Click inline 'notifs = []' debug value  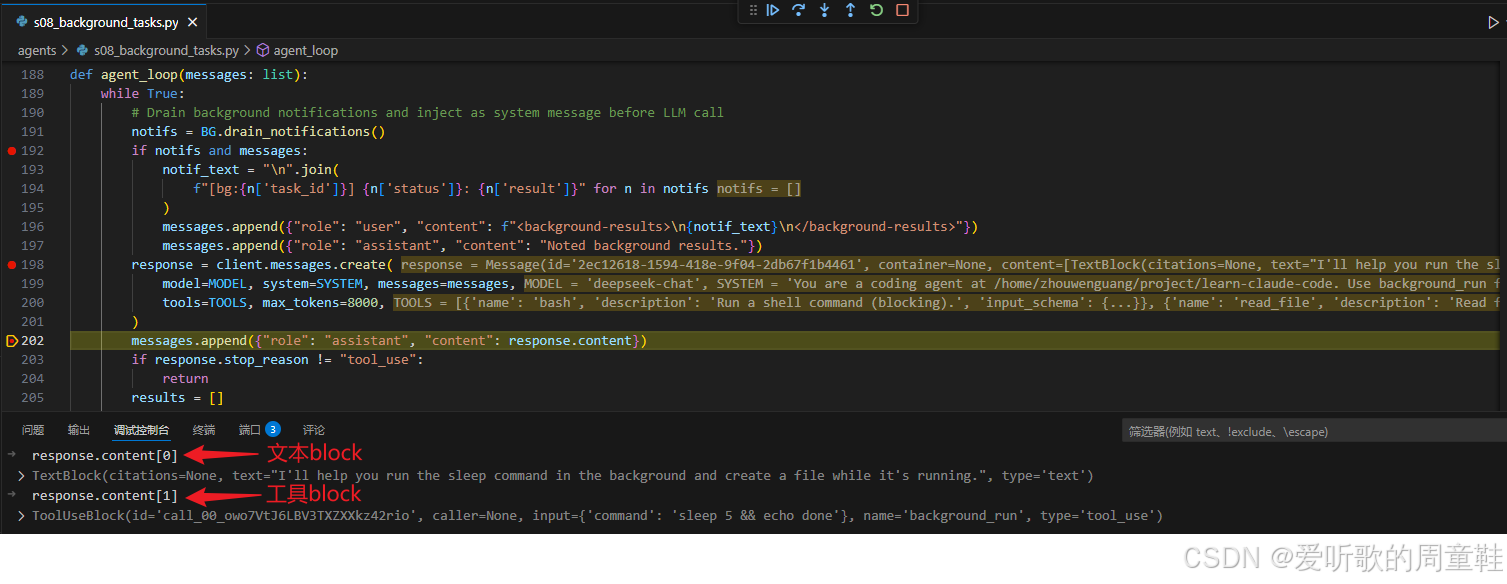click(x=759, y=189)
